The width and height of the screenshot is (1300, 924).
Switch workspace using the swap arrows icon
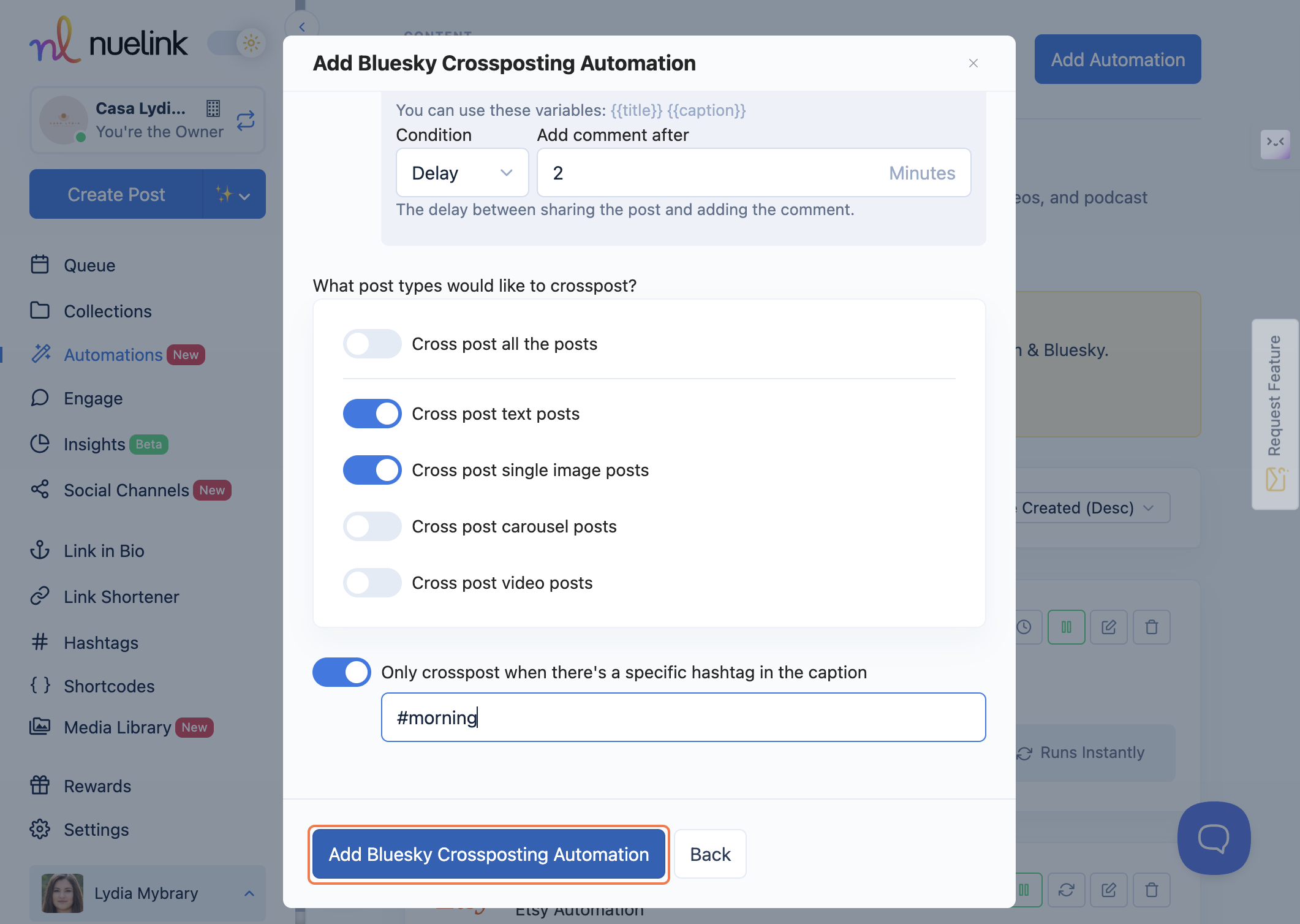point(246,120)
